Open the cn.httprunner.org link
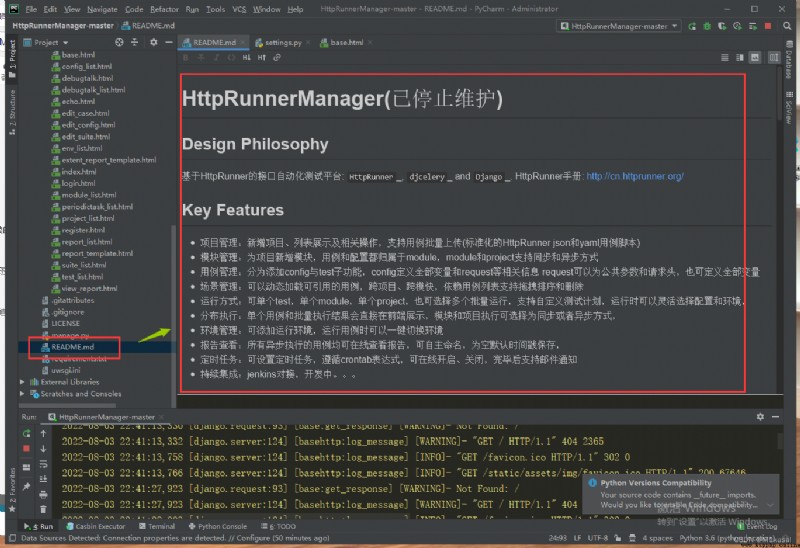 tap(635, 176)
